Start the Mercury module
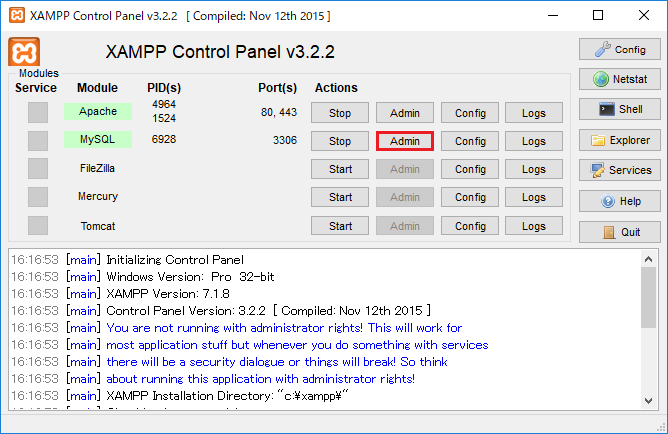The width and height of the screenshot is (668, 434). coord(340,197)
